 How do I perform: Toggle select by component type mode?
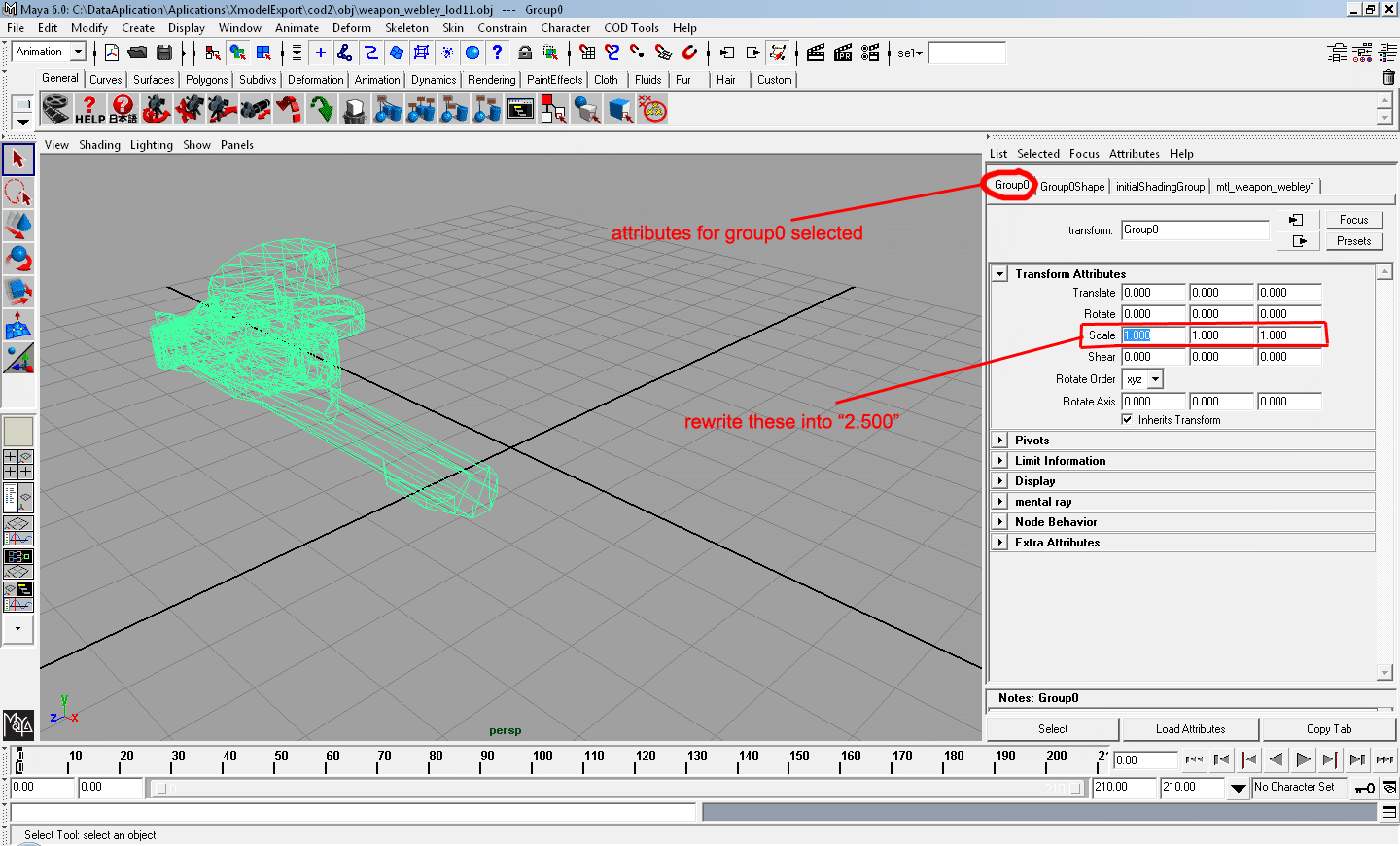coord(263,53)
